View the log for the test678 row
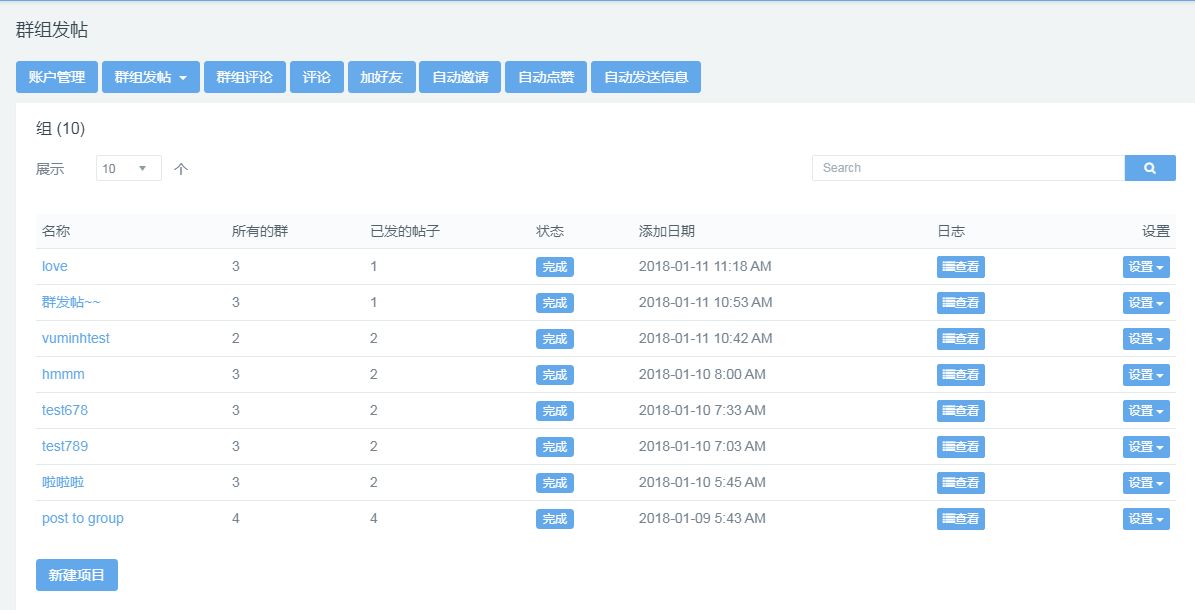 [x=960, y=411]
